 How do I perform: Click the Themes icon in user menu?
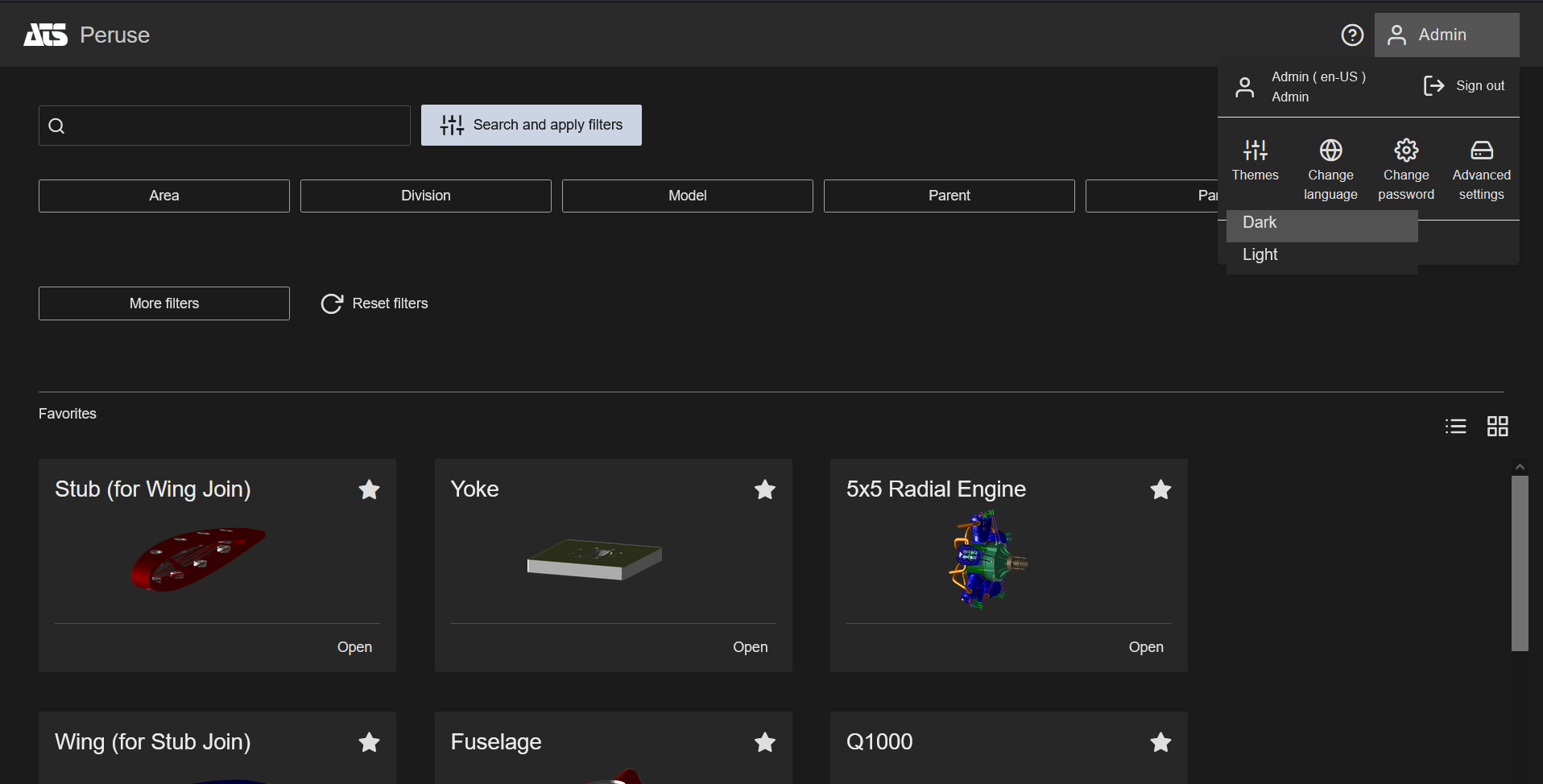point(1255,151)
